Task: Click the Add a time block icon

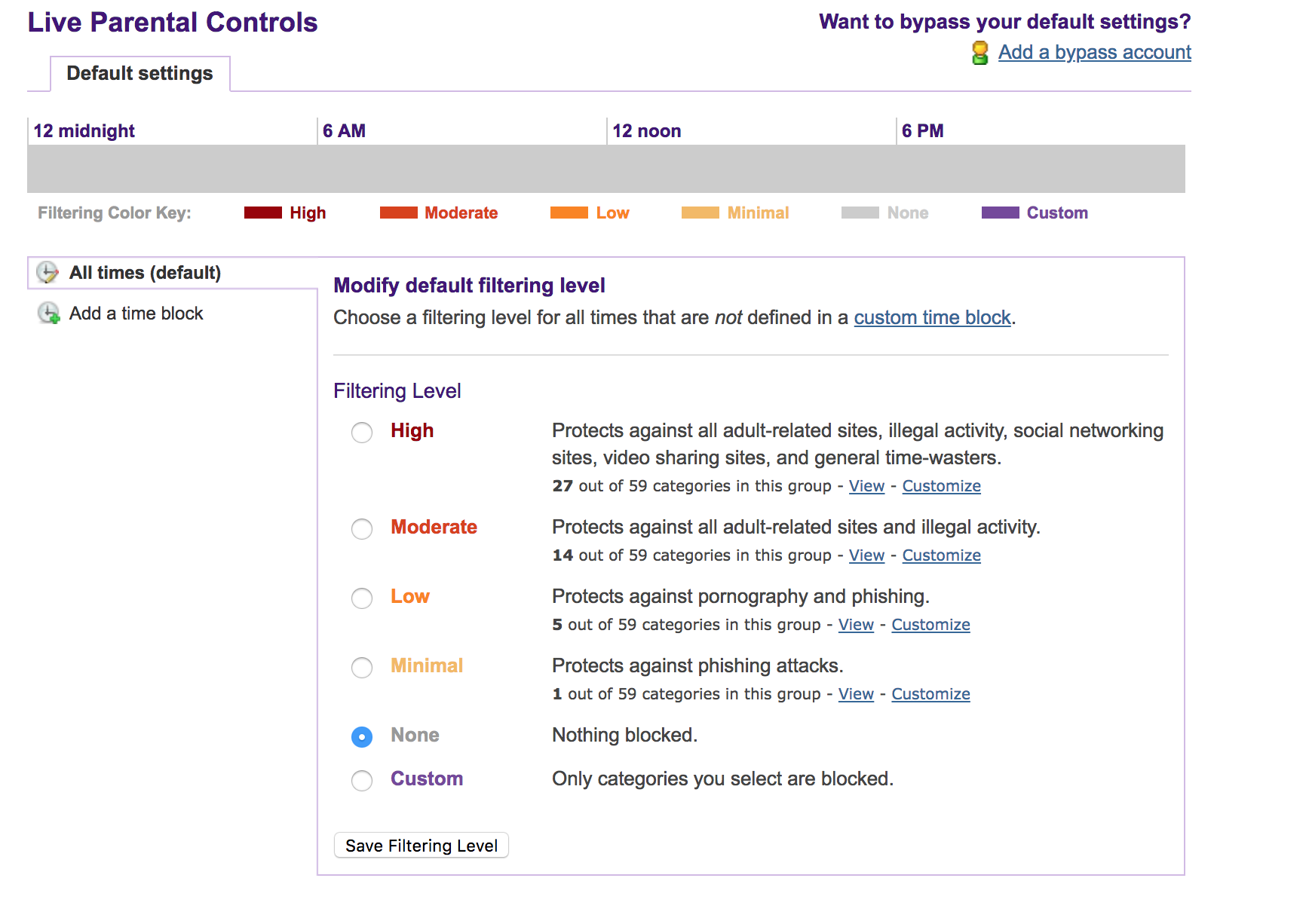Action: pos(49,314)
